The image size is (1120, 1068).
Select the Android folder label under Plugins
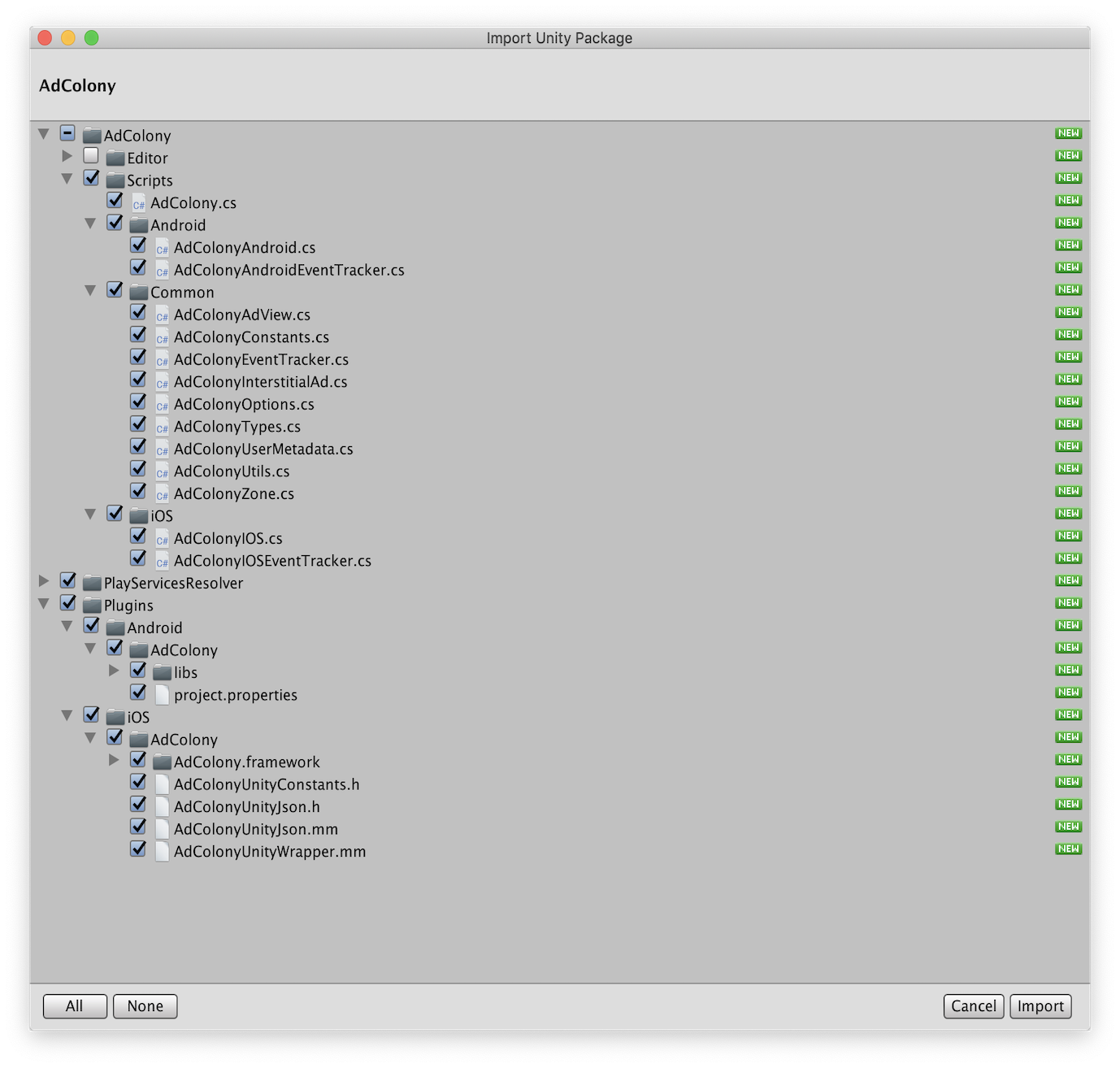pyautogui.click(x=154, y=627)
